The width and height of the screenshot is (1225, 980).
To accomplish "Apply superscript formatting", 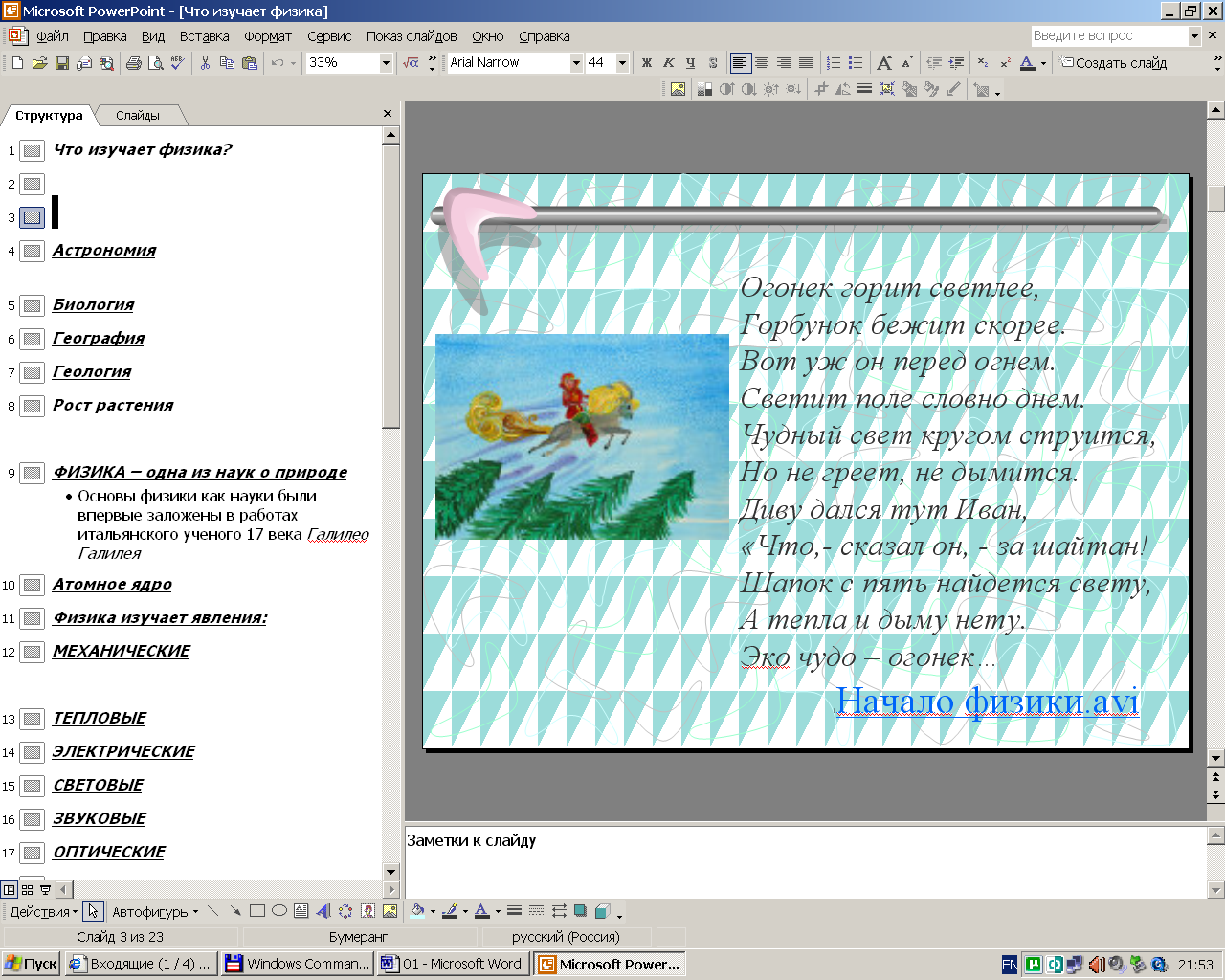I will coord(1005,63).
